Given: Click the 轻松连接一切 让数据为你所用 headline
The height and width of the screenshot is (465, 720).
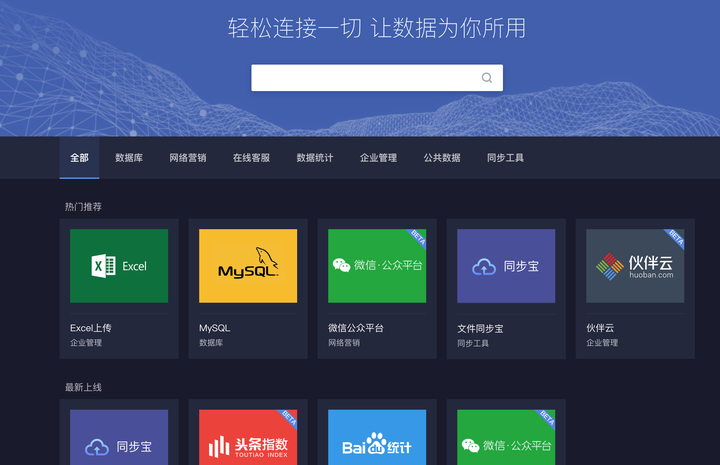Looking at the screenshot, I should pos(377,28).
